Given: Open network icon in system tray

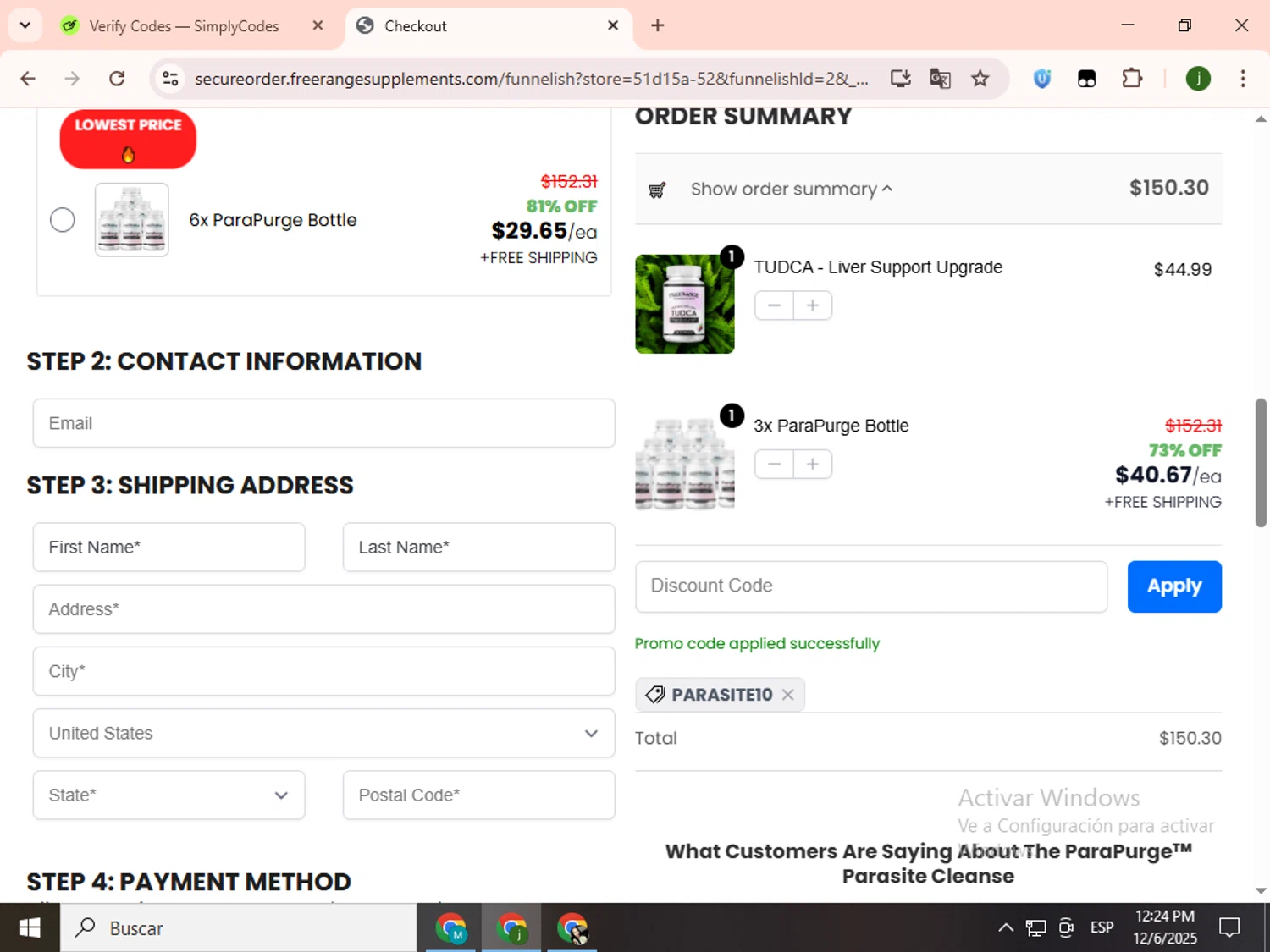Looking at the screenshot, I should (1035, 927).
